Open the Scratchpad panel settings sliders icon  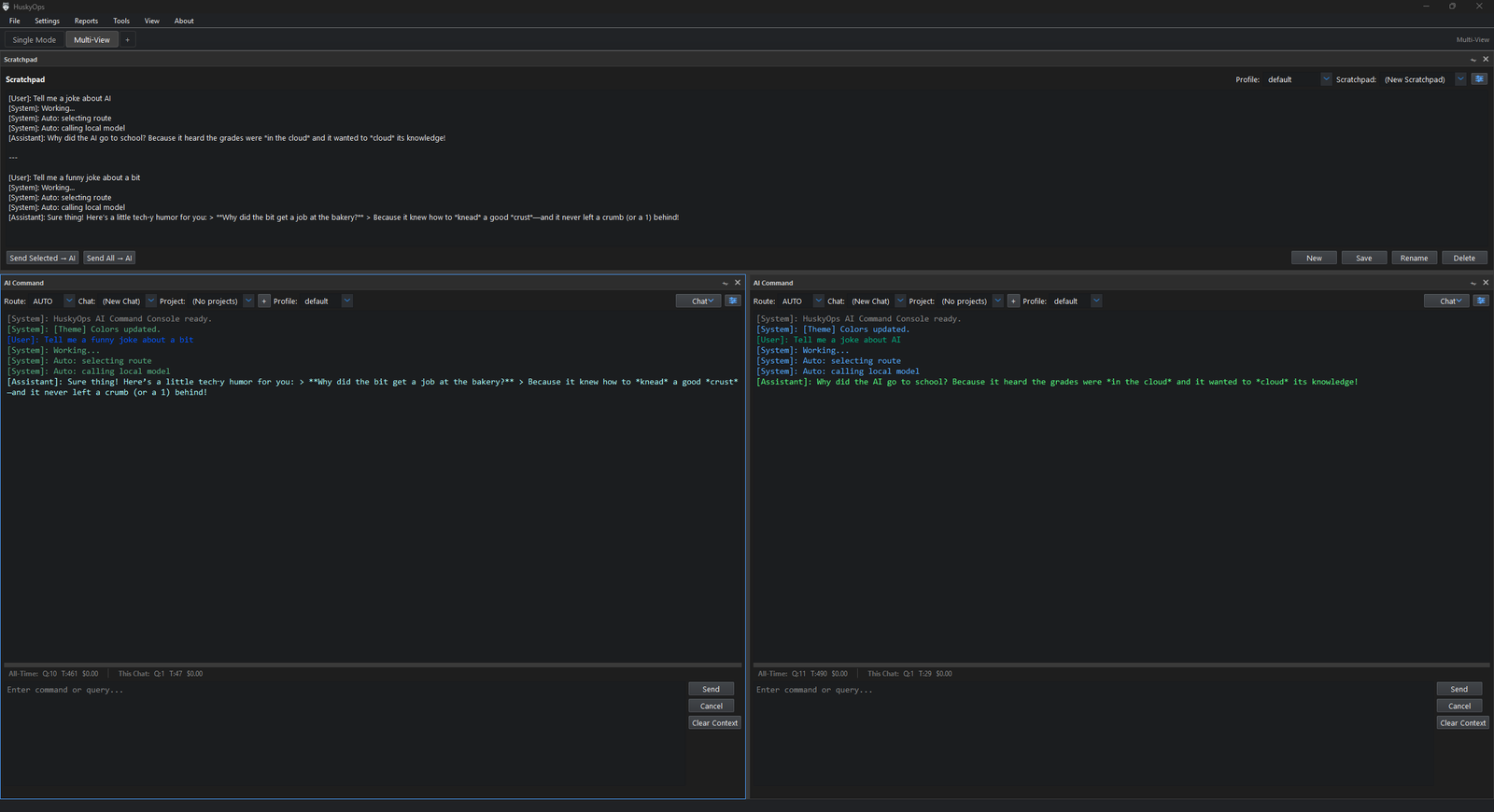tap(1479, 79)
